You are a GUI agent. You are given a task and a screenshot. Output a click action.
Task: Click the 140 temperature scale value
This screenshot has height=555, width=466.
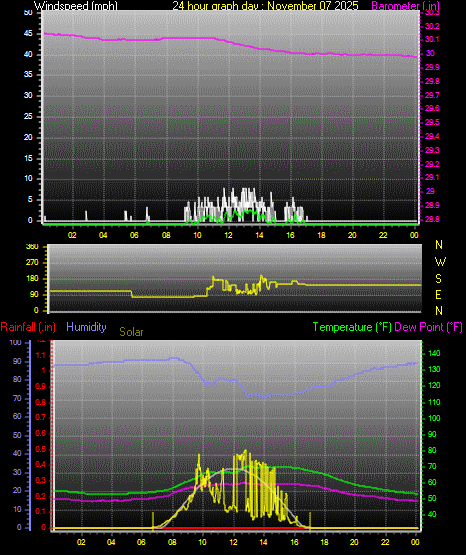[x=434, y=353]
